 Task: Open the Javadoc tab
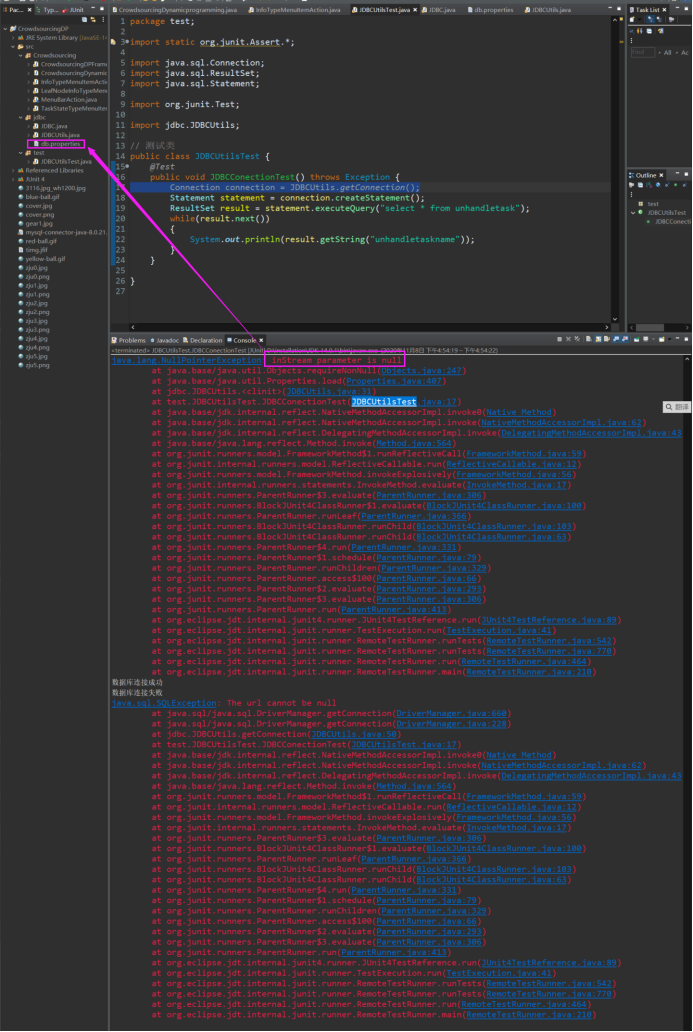(165, 340)
